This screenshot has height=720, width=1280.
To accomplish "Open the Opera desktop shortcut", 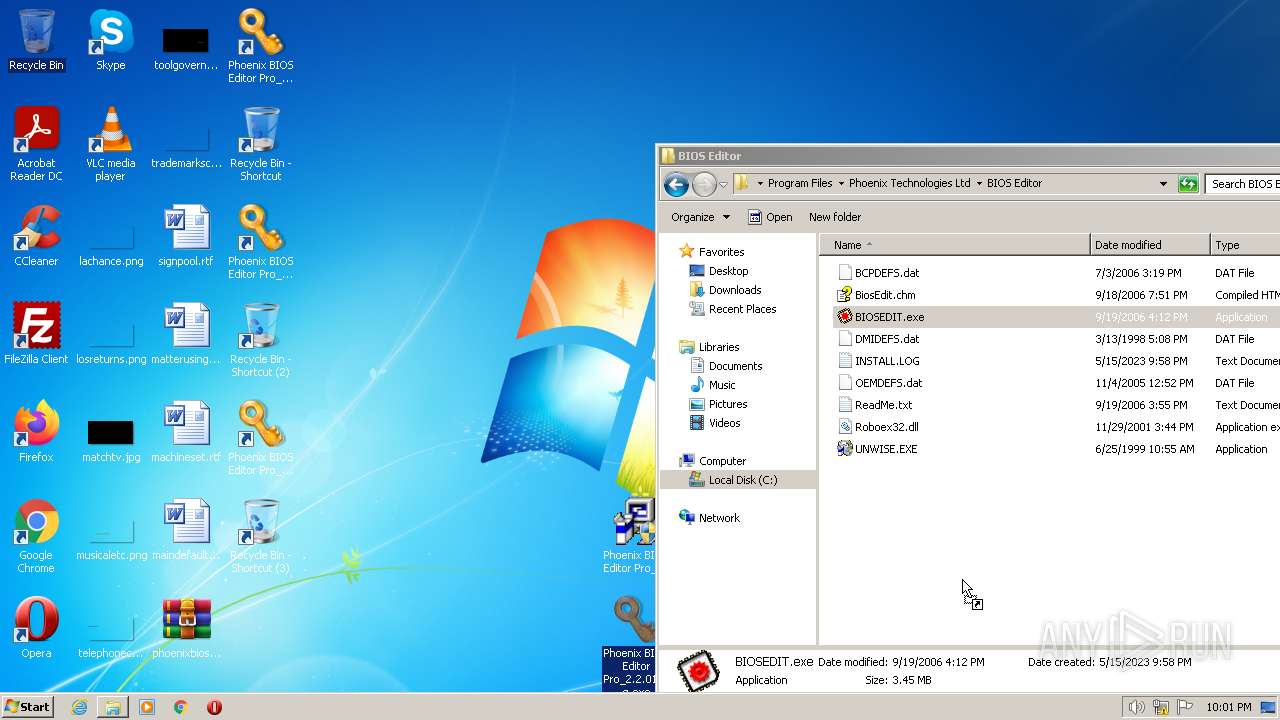I will [36, 628].
